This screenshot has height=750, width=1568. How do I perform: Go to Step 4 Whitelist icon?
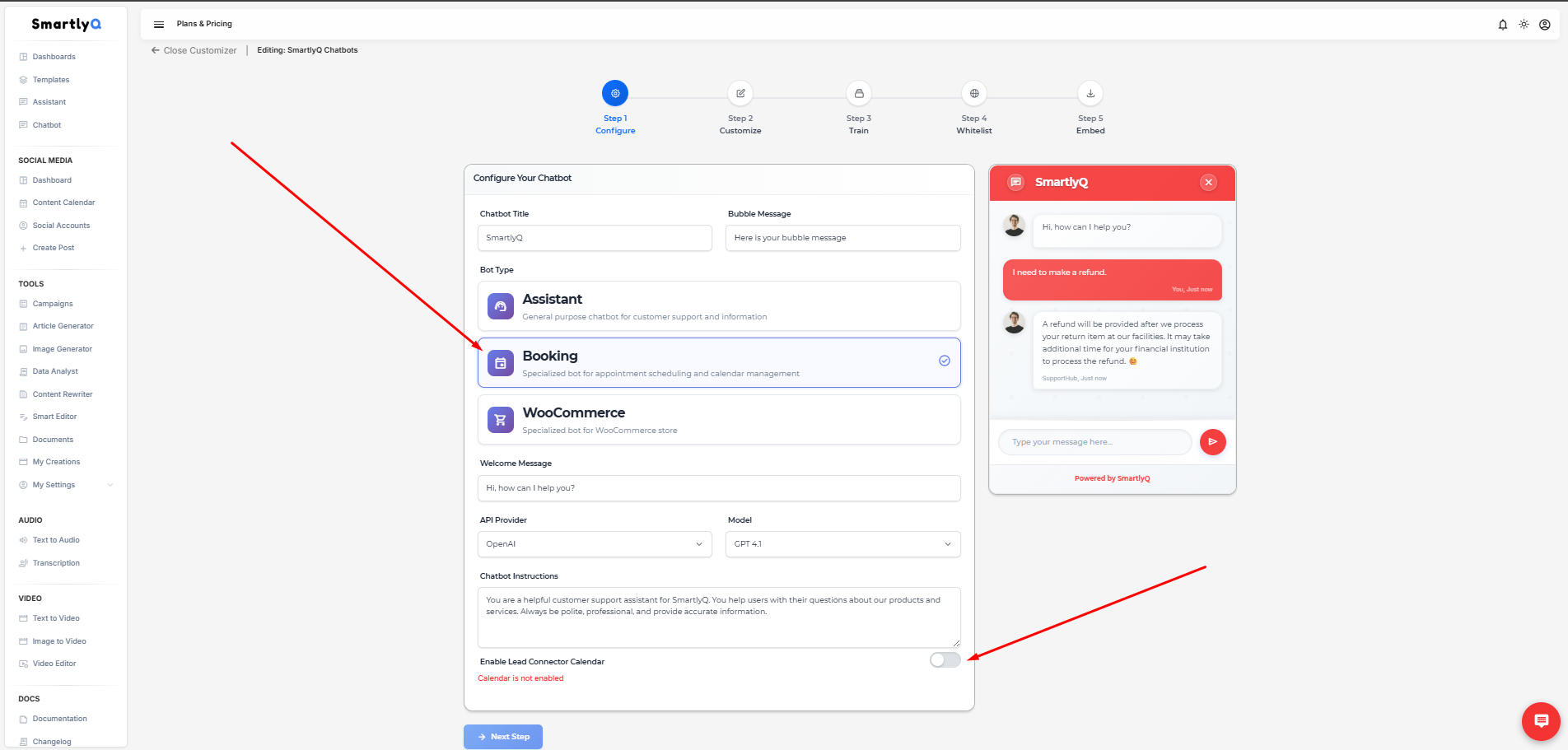tap(974, 93)
